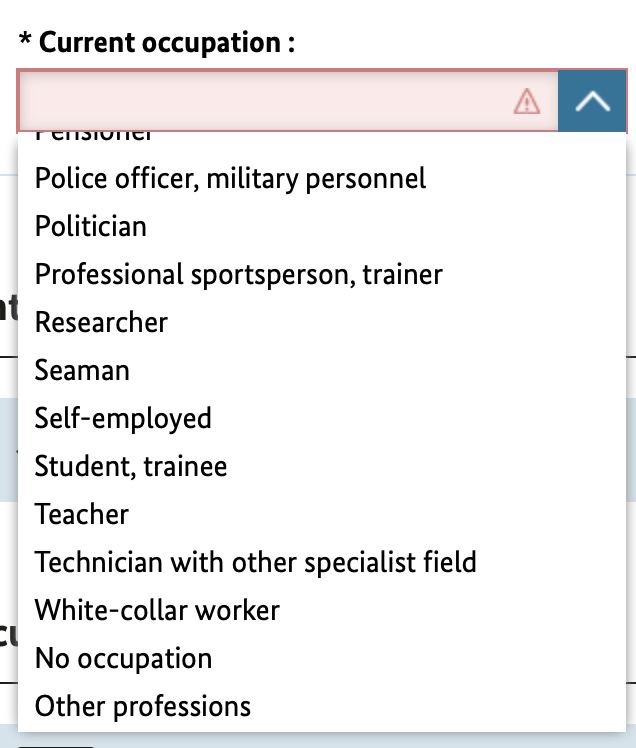Choose Other professions option
The width and height of the screenshot is (636, 748).
(x=143, y=707)
